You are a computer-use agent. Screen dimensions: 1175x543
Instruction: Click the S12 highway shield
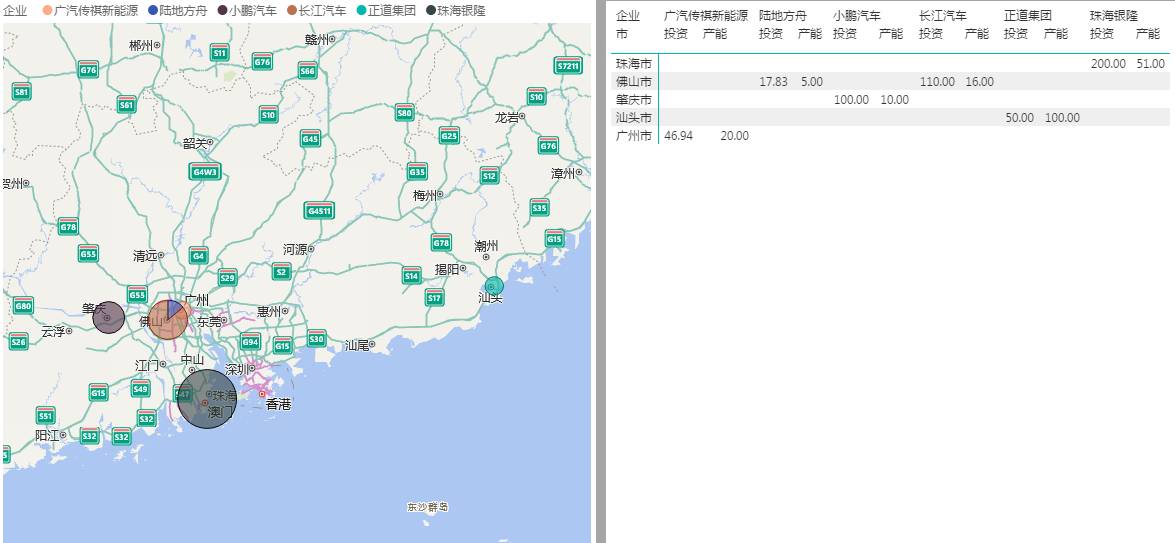[x=489, y=176]
